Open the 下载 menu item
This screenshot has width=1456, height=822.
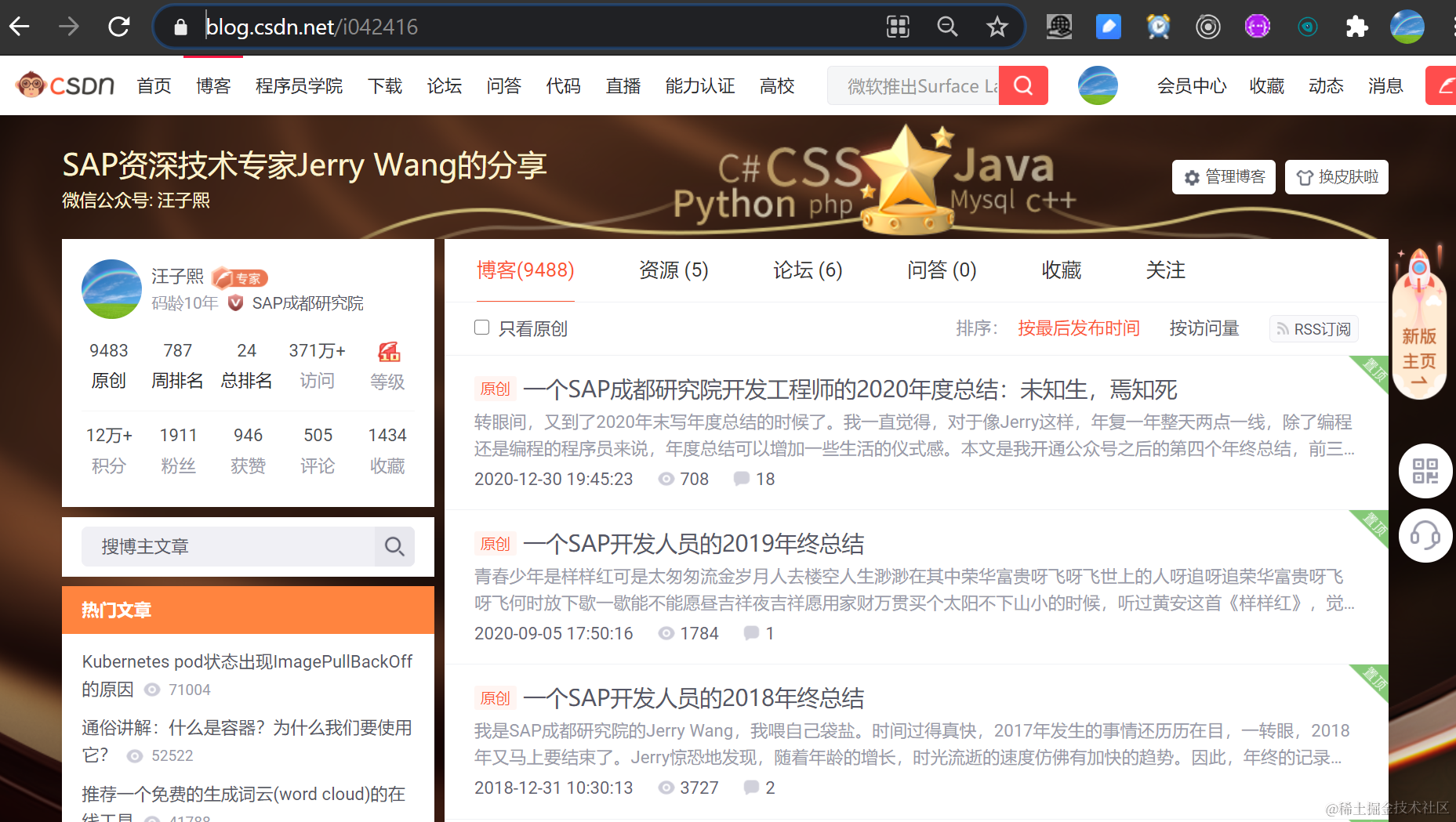(x=385, y=85)
